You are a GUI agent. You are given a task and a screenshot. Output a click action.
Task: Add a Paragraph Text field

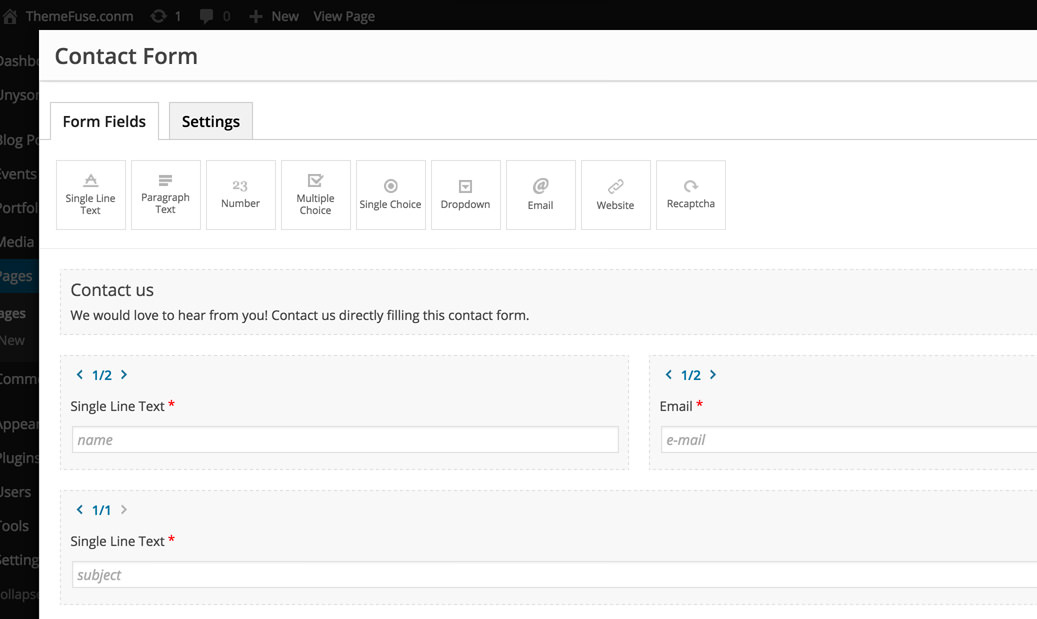click(x=166, y=195)
